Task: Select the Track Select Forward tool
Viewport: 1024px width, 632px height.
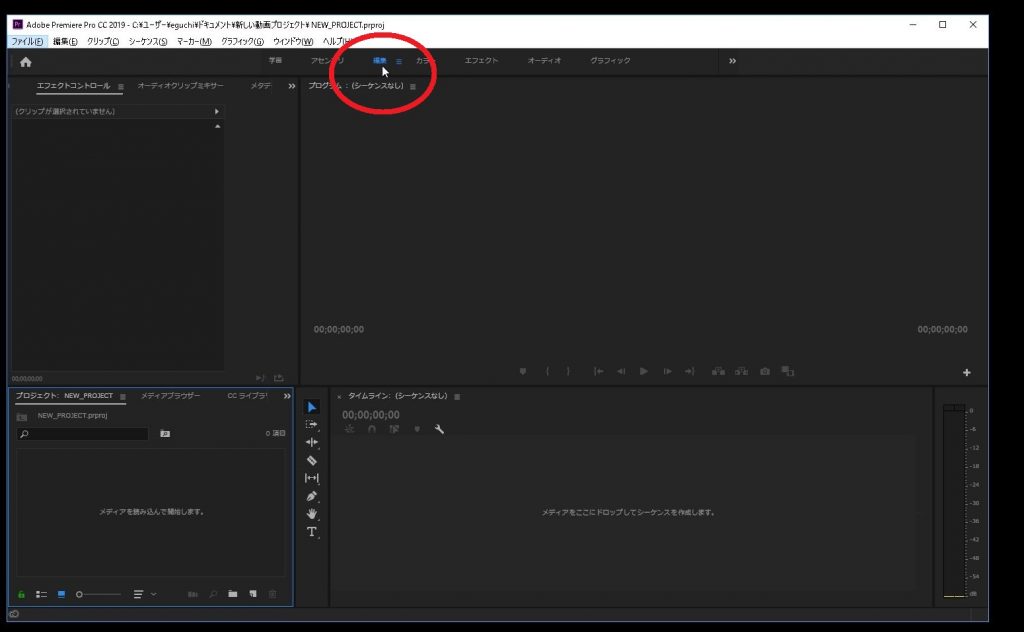Action: (311, 424)
